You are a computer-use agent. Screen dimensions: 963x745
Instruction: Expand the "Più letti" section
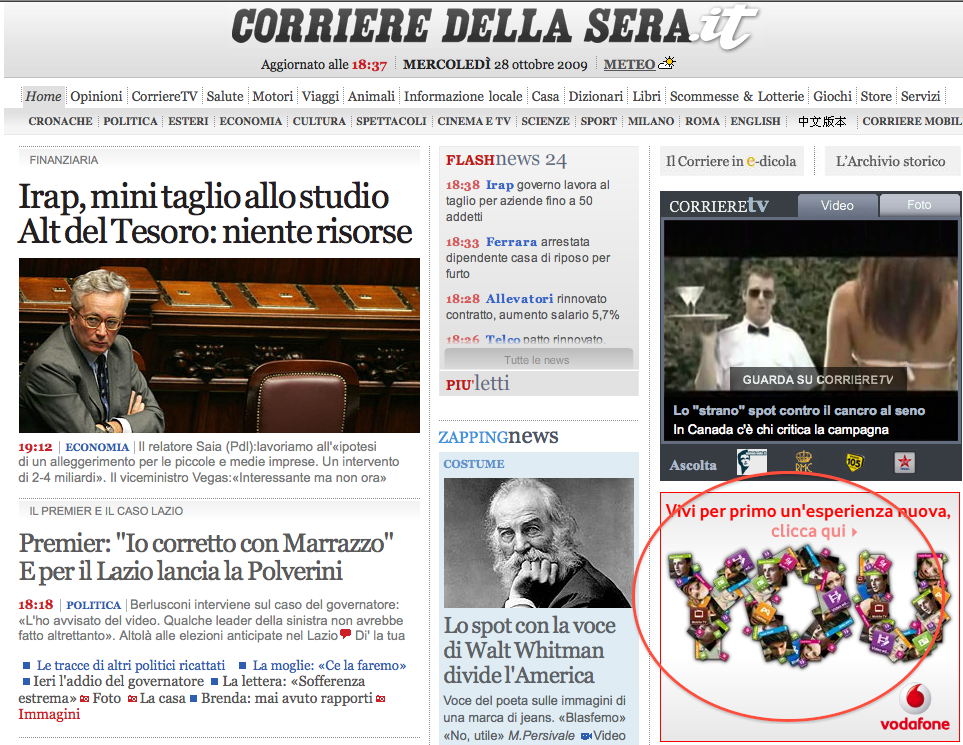point(478,384)
